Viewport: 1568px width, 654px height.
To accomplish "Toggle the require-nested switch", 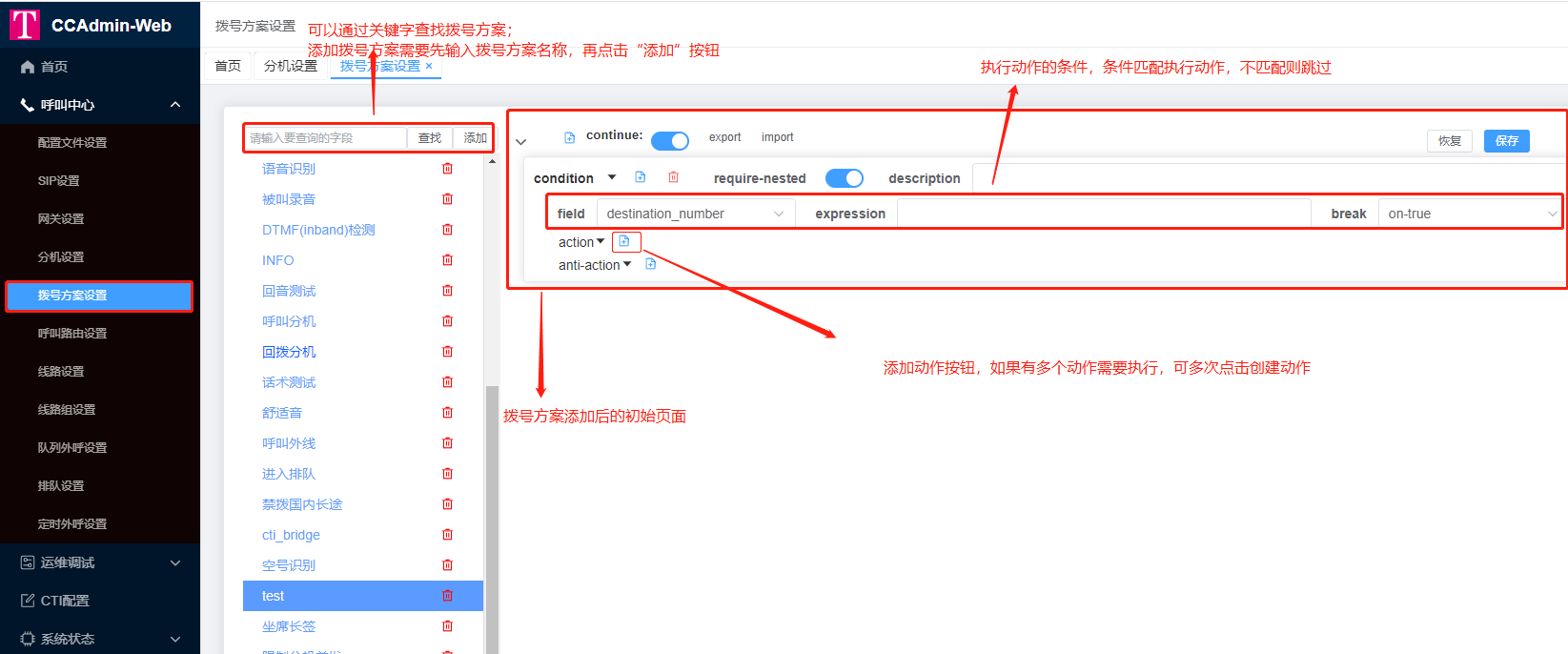I will 844,178.
